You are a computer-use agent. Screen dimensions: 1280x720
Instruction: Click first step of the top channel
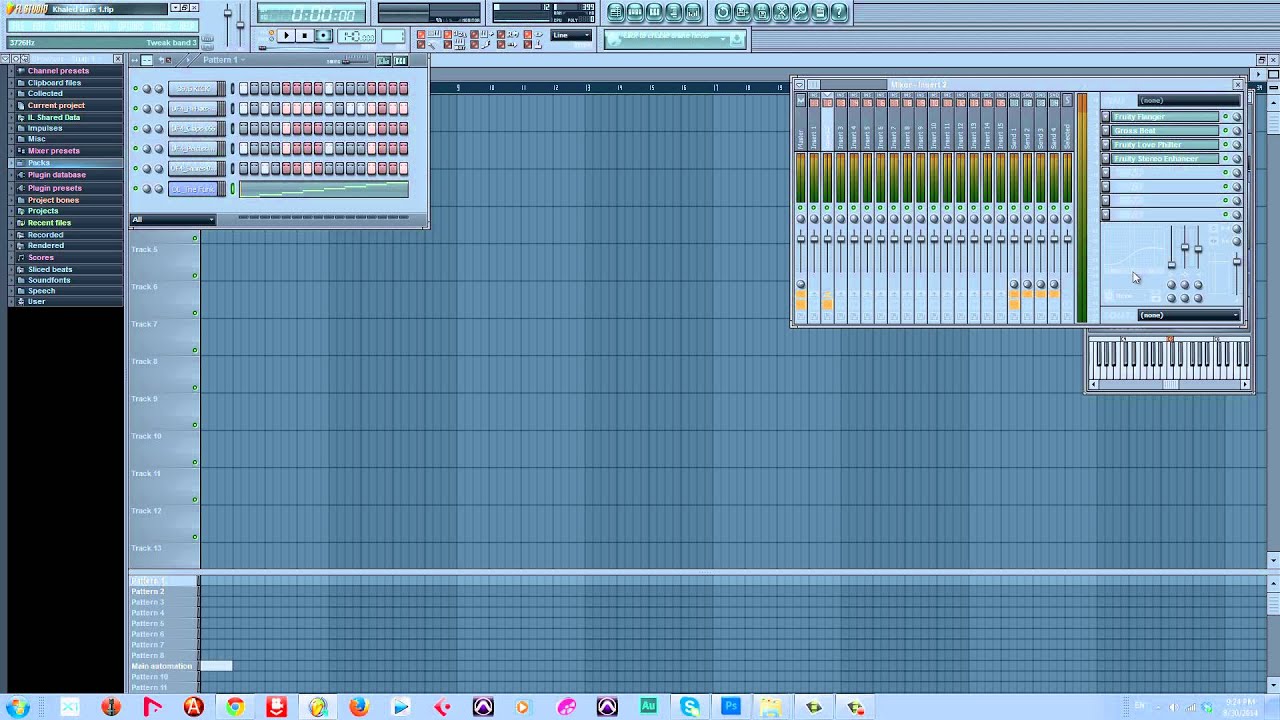click(243, 88)
